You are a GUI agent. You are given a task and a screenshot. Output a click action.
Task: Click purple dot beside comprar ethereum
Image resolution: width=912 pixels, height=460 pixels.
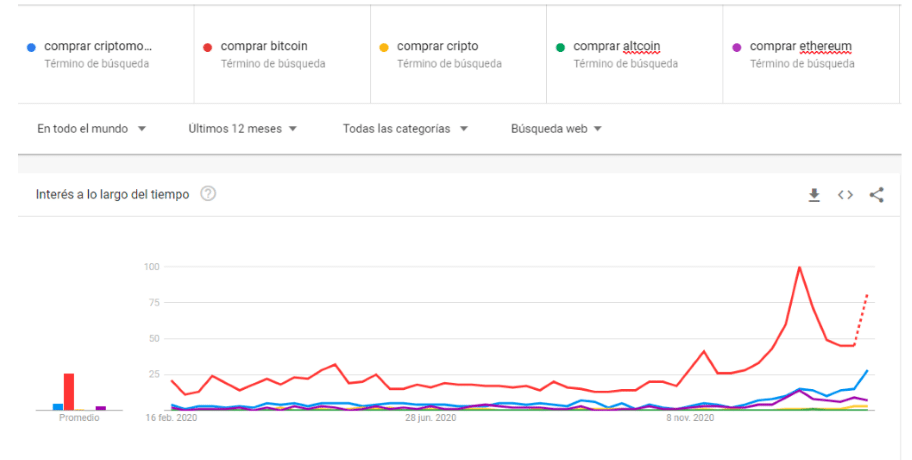(737, 47)
